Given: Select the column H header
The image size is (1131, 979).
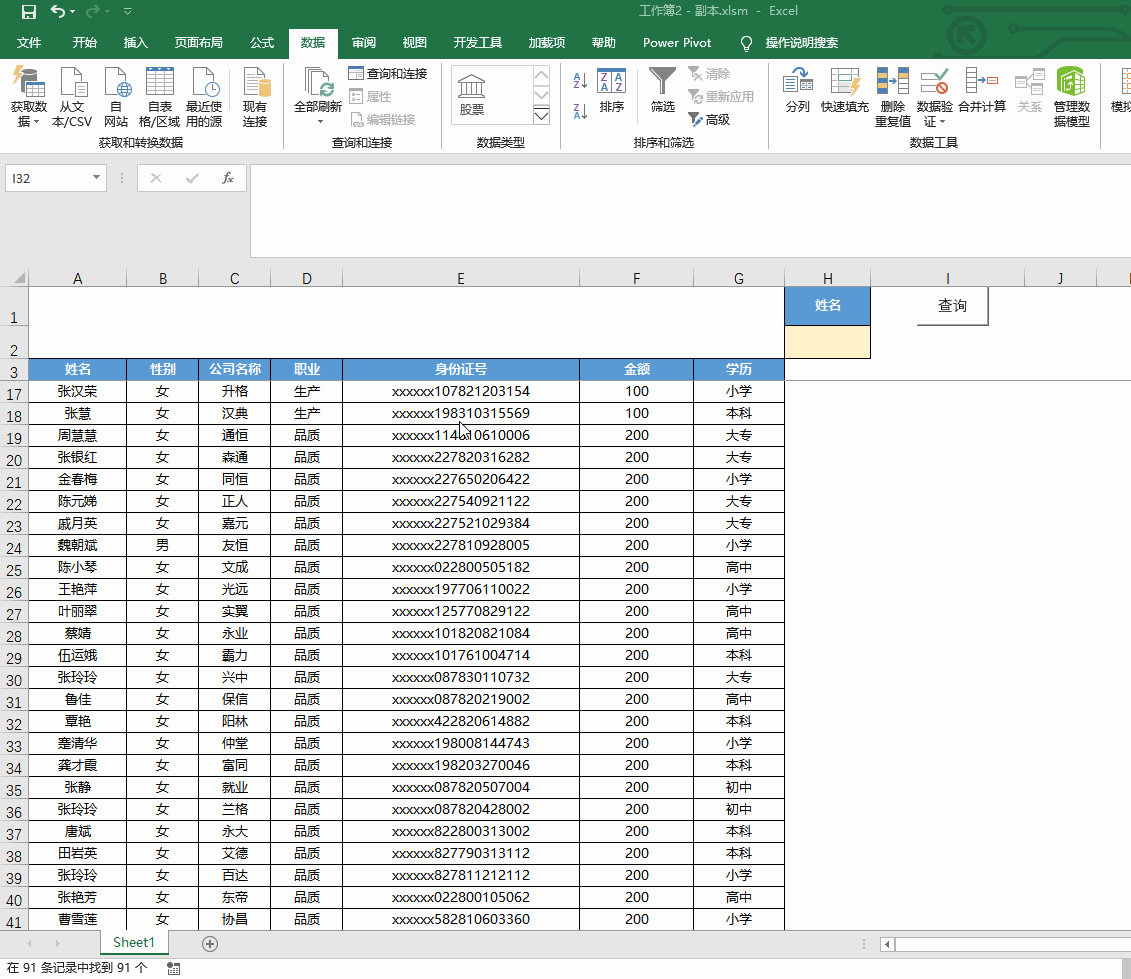Looking at the screenshot, I should pyautogui.click(x=827, y=278).
